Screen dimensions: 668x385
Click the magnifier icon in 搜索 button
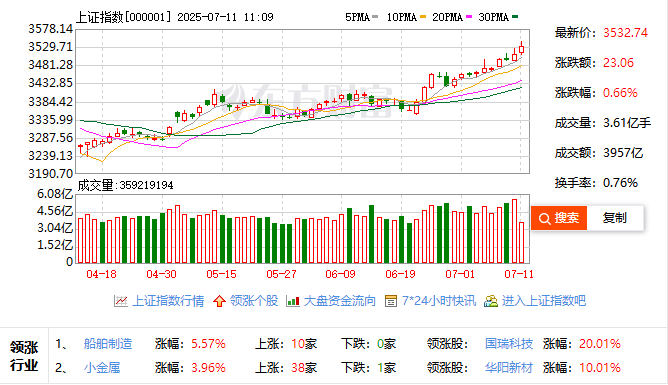pos(544,218)
